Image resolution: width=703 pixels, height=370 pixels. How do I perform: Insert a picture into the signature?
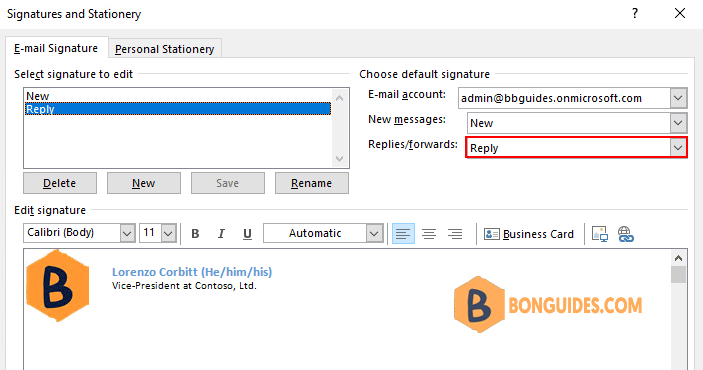coord(600,234)
